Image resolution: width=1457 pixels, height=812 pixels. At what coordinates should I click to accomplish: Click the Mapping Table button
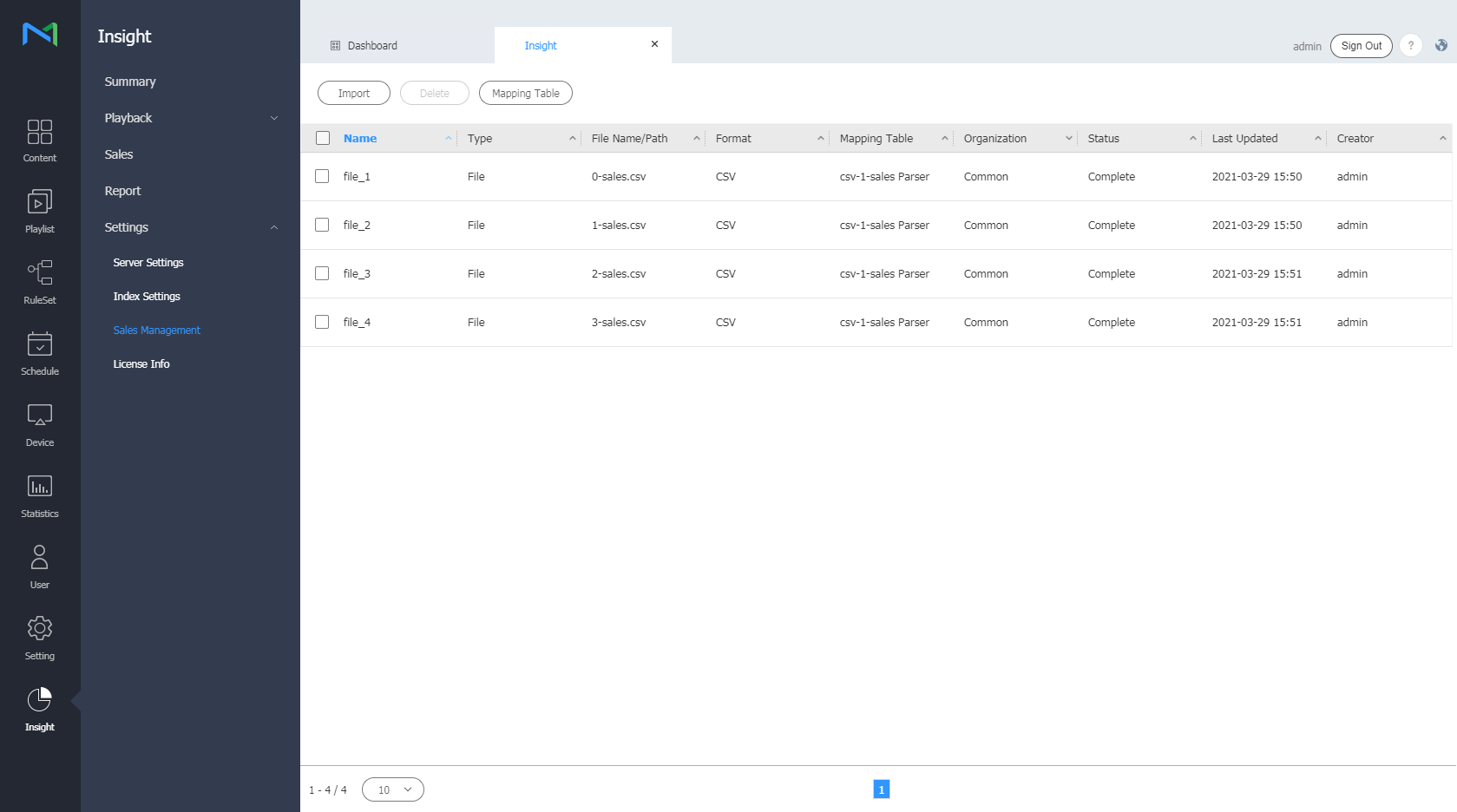click(x=526, y=94)
